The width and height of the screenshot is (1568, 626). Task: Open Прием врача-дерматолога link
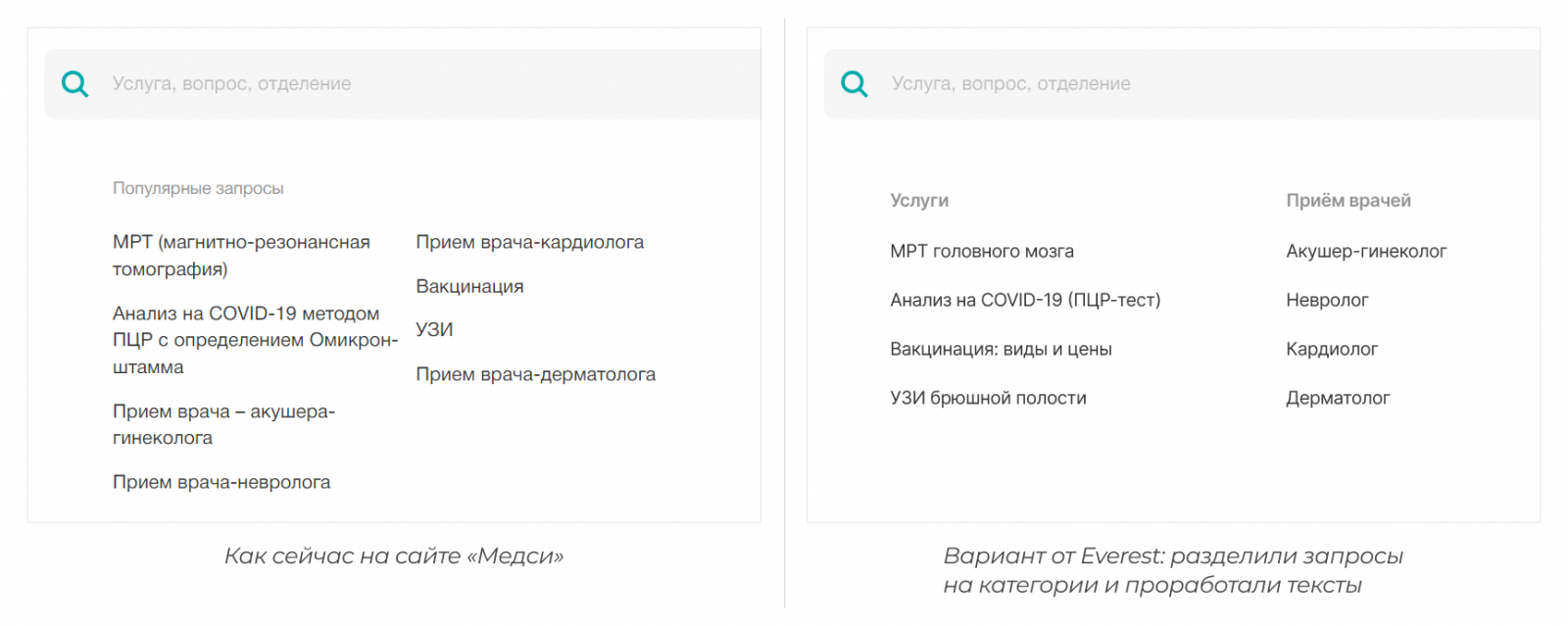pyautogui.click(x=535, y=374)
